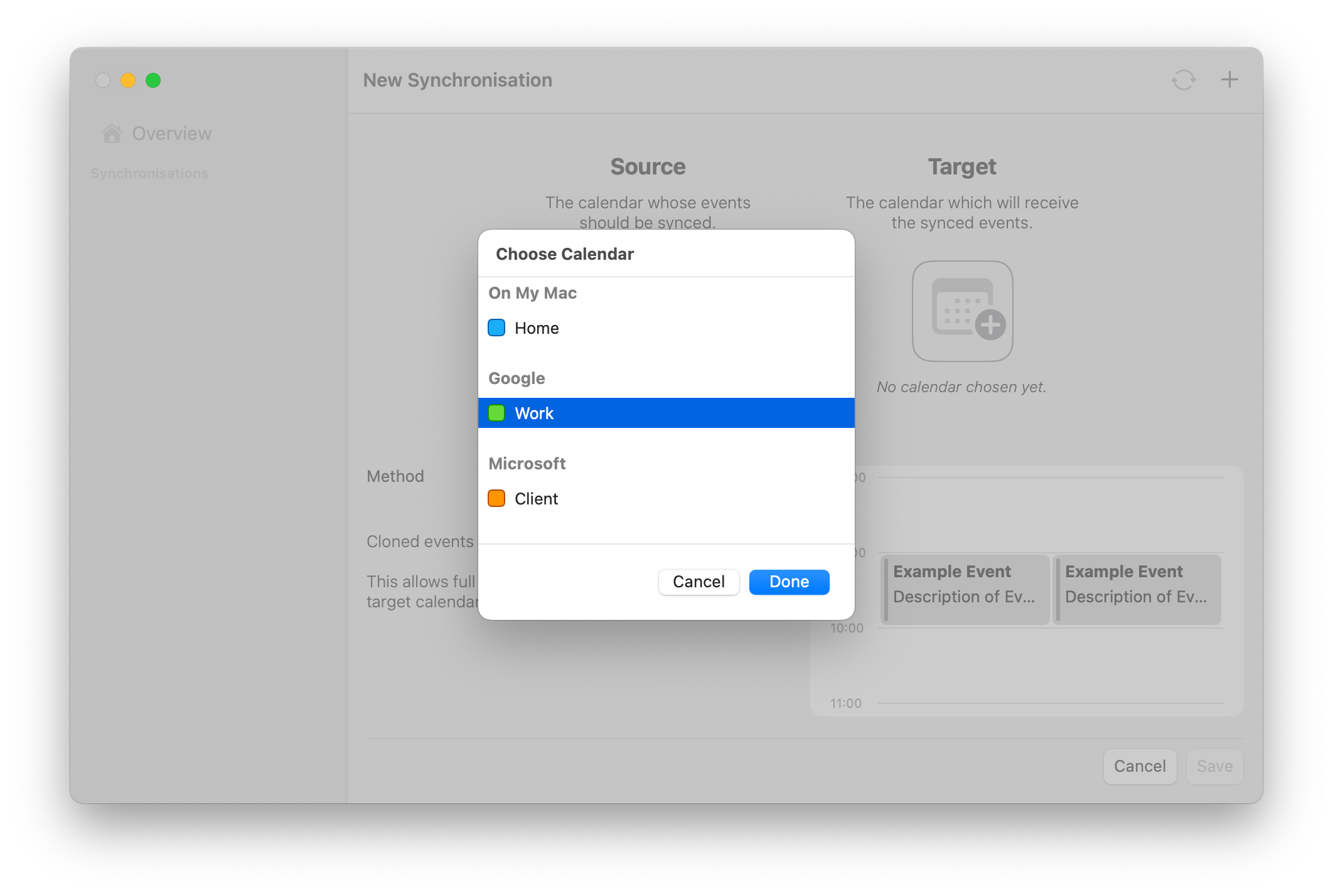
Task: Click the green Work calendar color swatch
Action: coord(496,413)
